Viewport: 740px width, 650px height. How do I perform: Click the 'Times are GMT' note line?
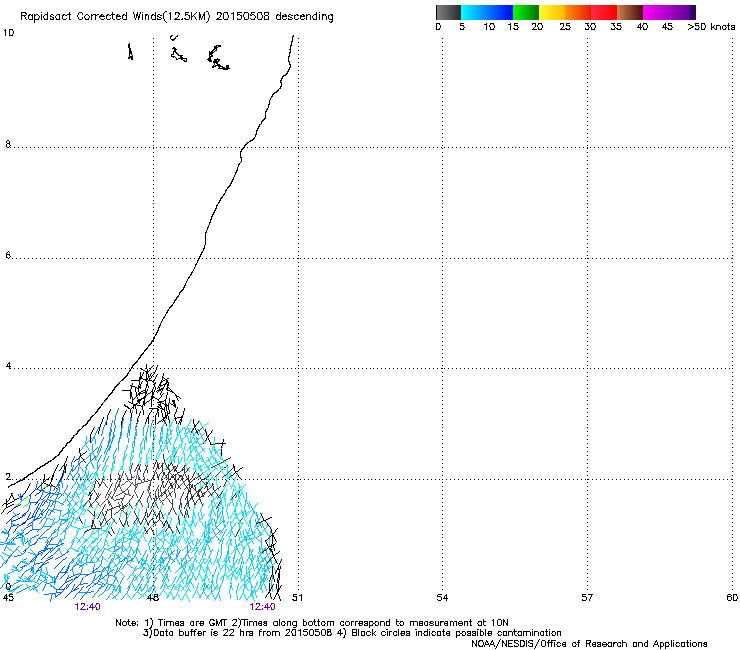pos(312,623)
